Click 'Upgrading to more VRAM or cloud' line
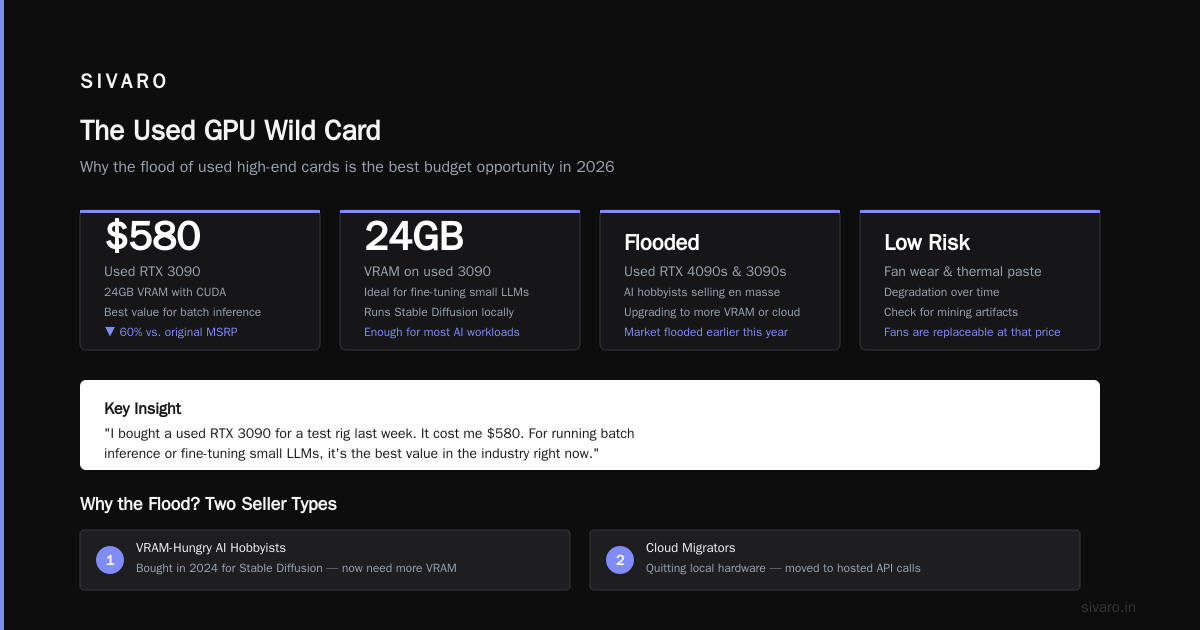Screen dimensions: 1200x630 point(712,312)
